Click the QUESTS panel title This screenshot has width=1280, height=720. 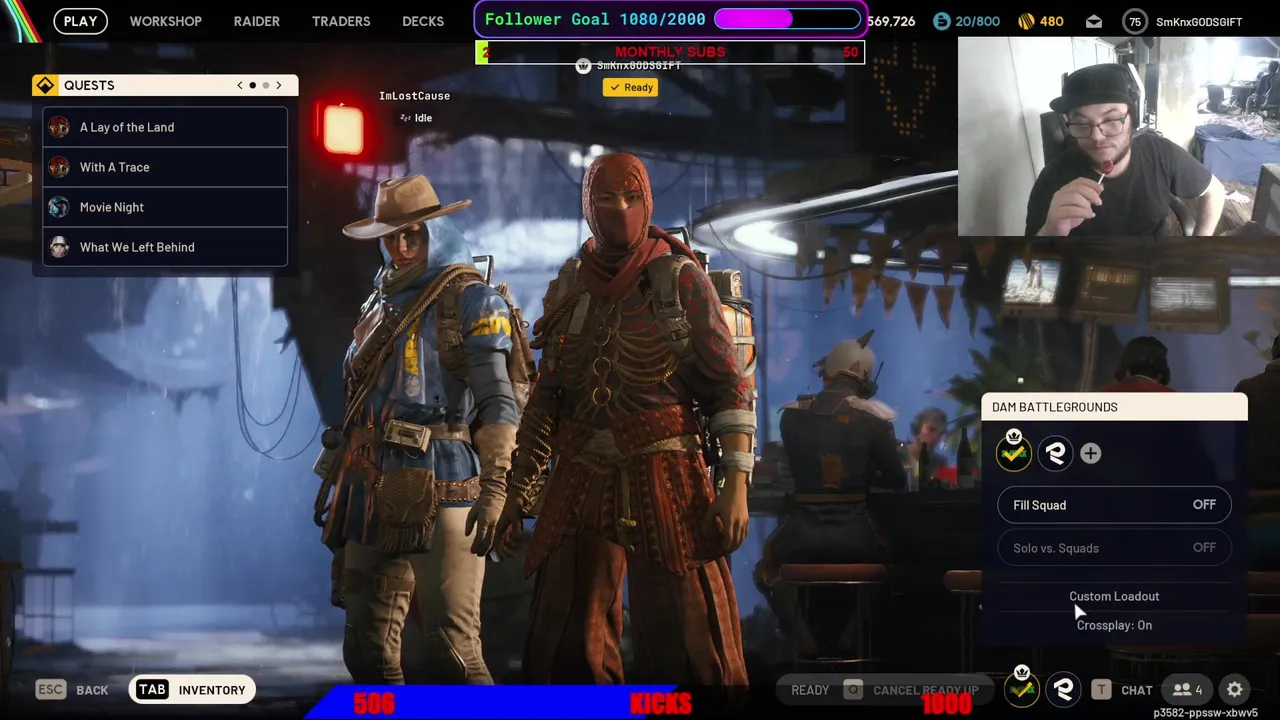[x=89, y=85]
